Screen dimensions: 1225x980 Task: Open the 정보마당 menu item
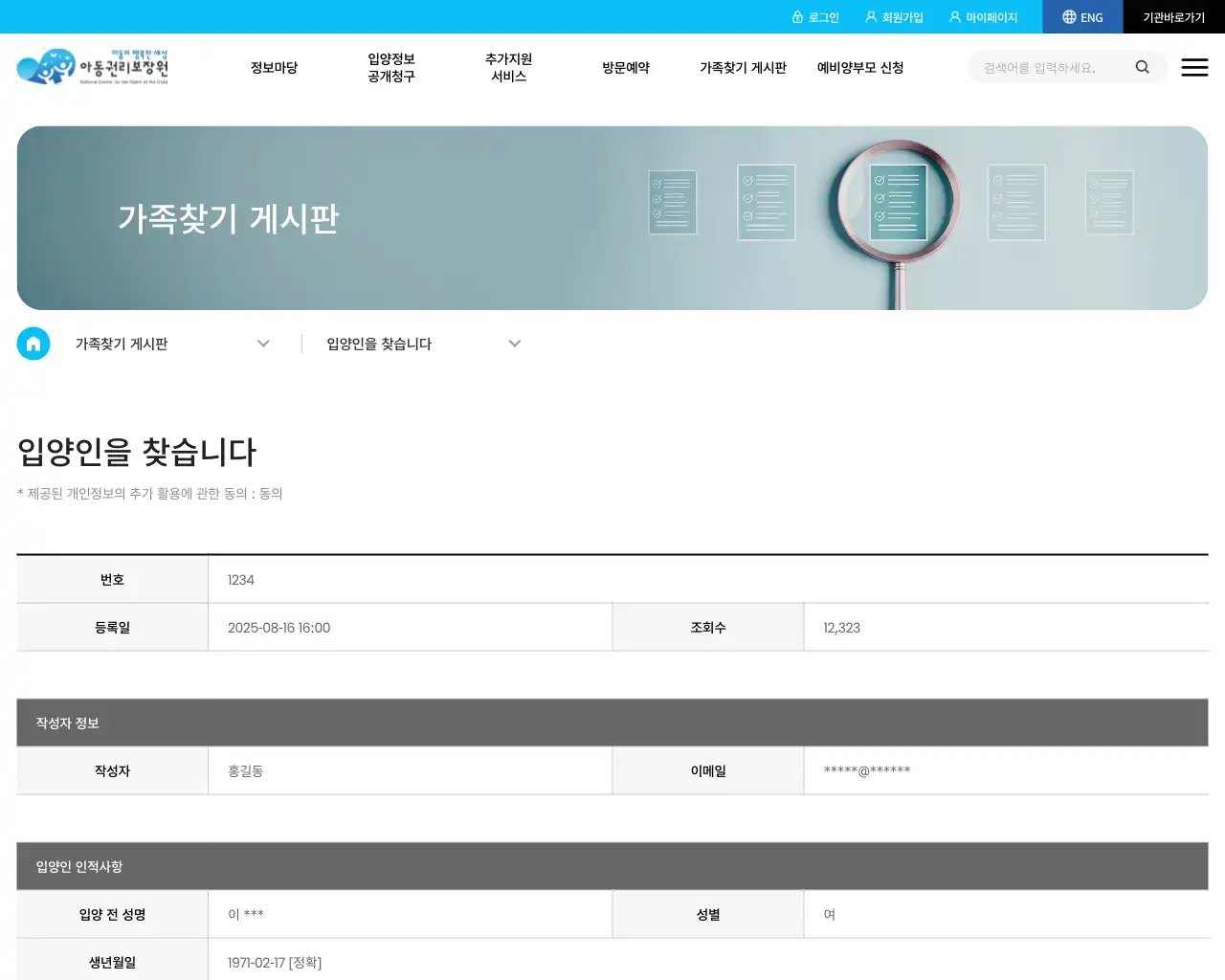[274, 67]
